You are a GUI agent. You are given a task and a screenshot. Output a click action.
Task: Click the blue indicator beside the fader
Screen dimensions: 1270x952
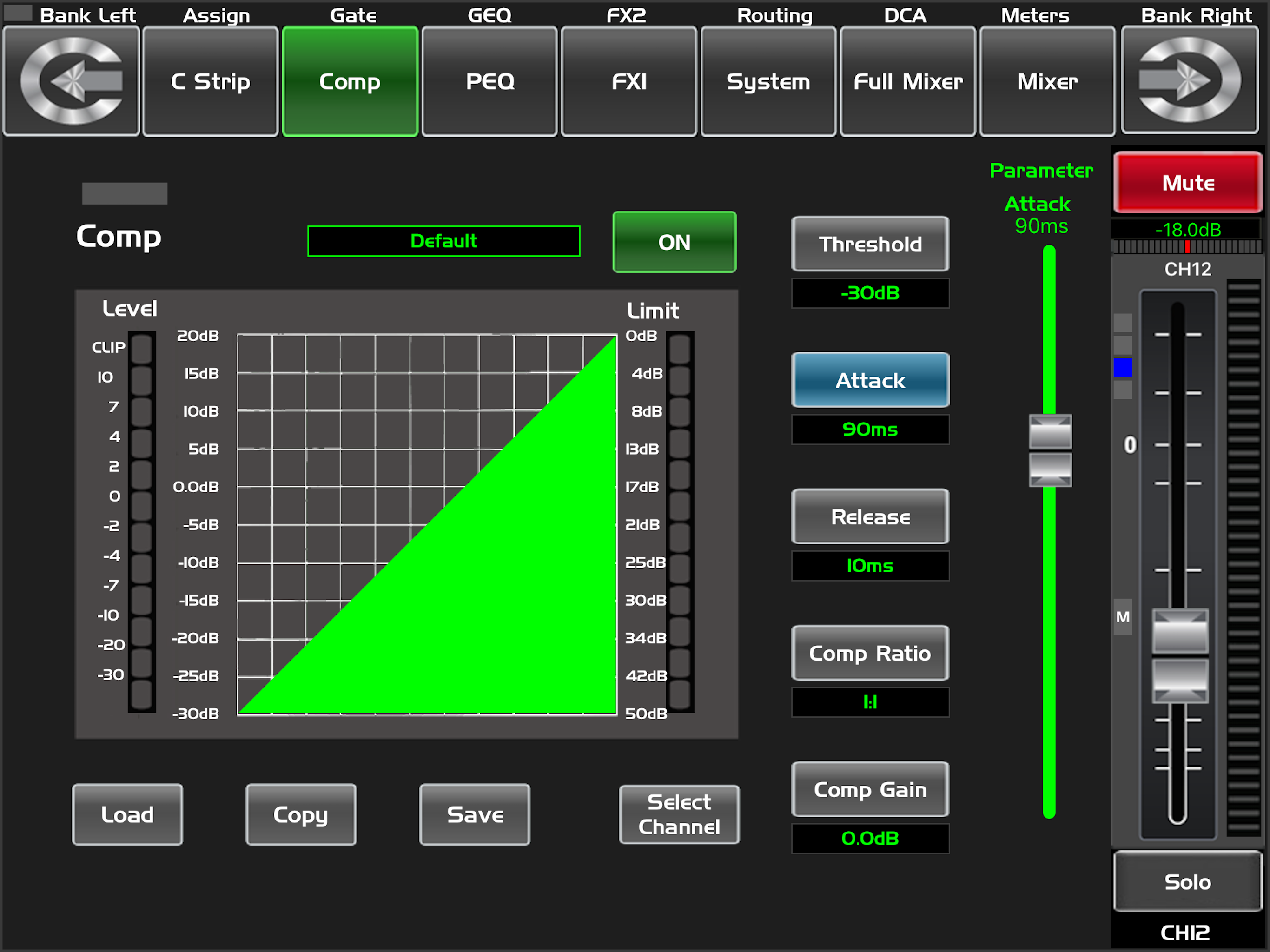(x=1123, y=368)
